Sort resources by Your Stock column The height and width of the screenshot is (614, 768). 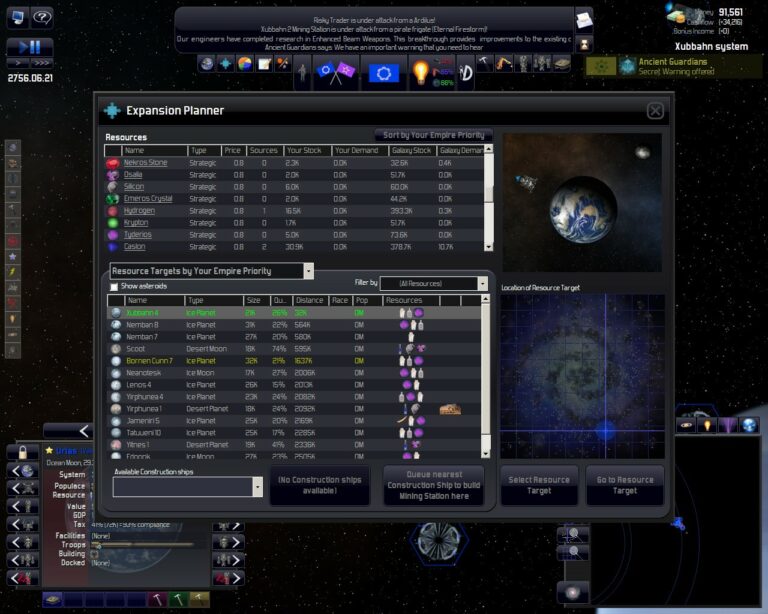pyautogui.click(x=307, y=150)
